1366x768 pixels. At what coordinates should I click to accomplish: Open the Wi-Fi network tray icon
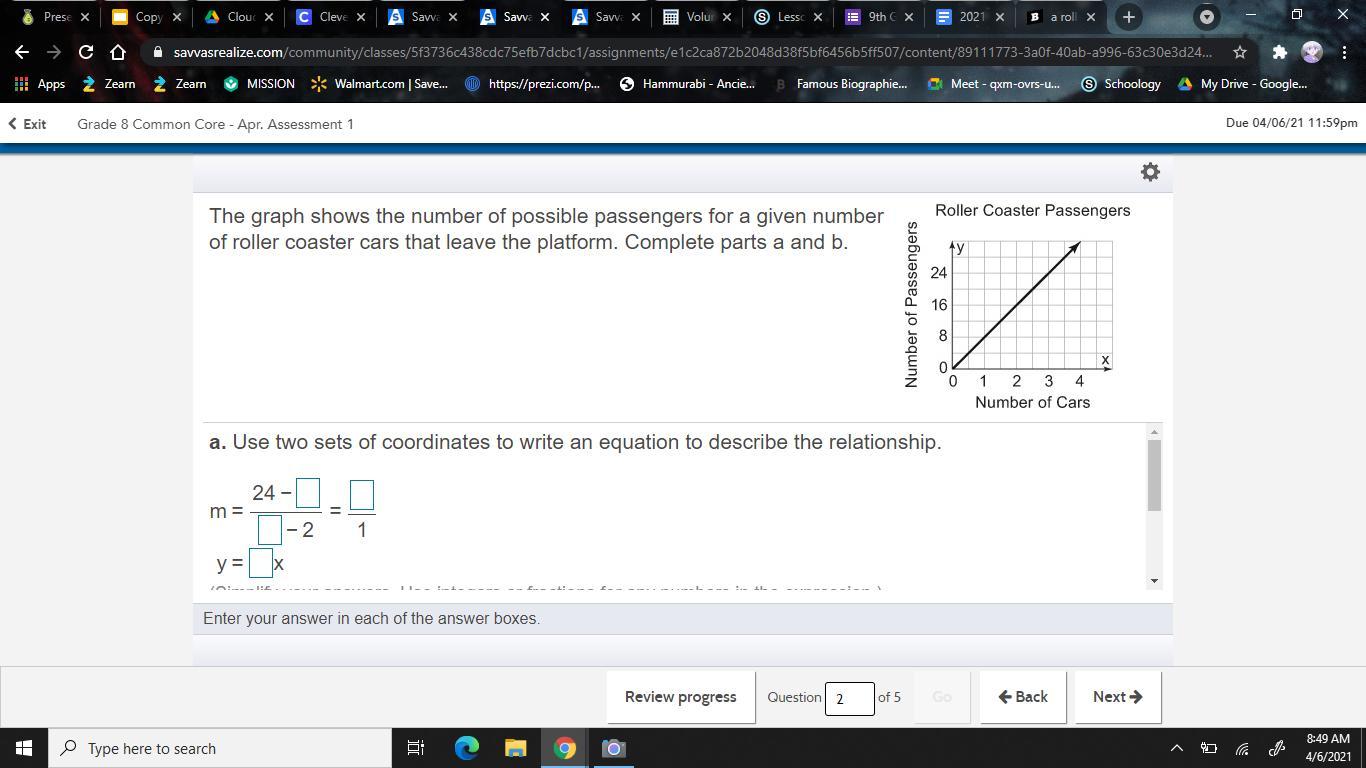pos(1242,748)
